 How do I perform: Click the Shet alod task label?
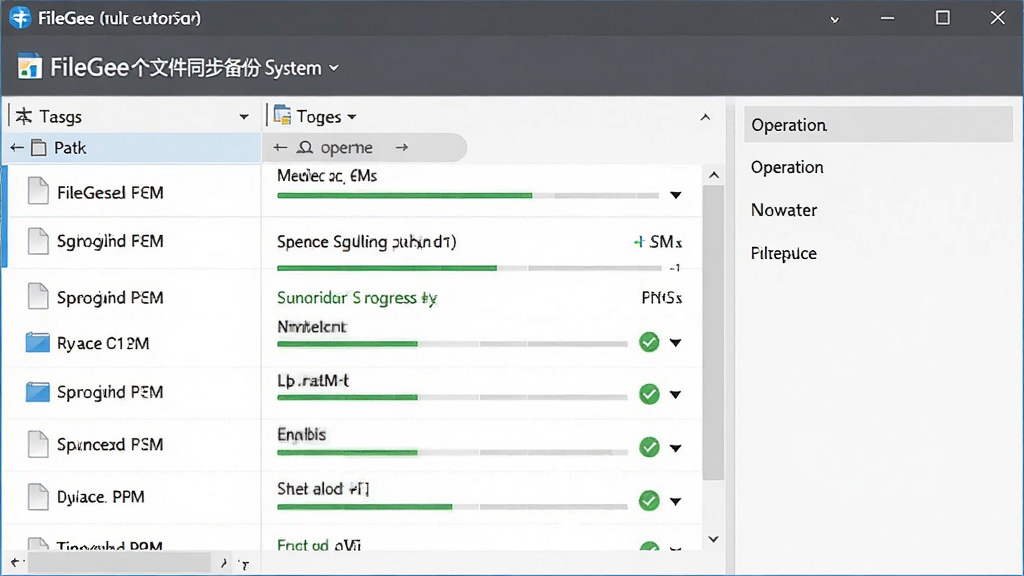(323, 488)
